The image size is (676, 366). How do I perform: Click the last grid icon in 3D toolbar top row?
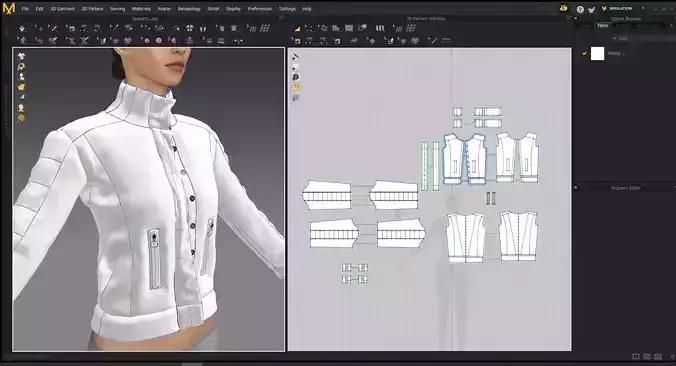(x=265, y=28)
